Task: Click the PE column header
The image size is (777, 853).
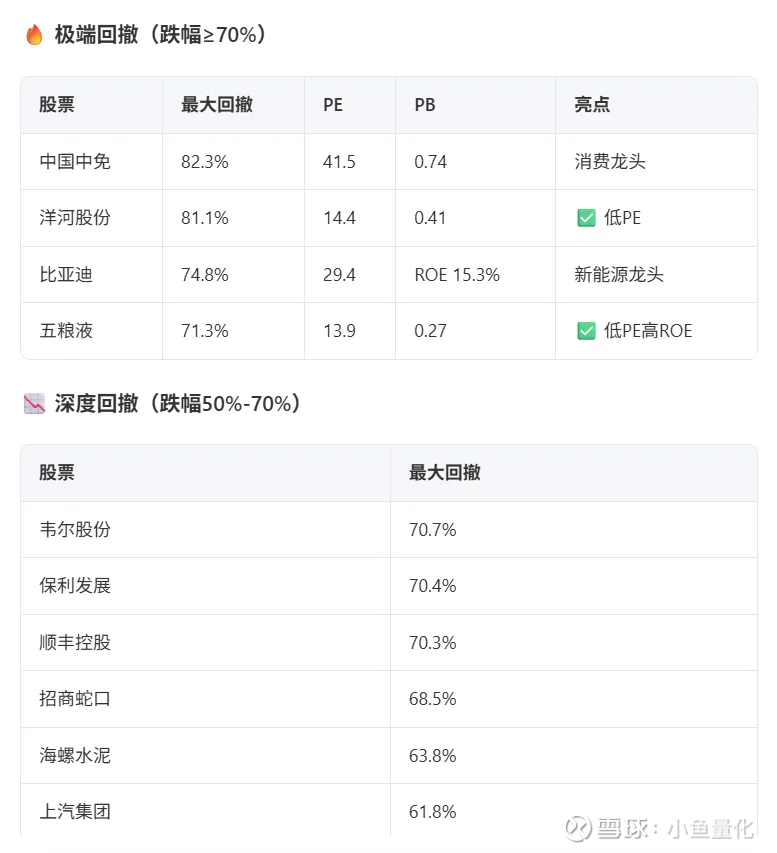Action: tap(333, 105)
